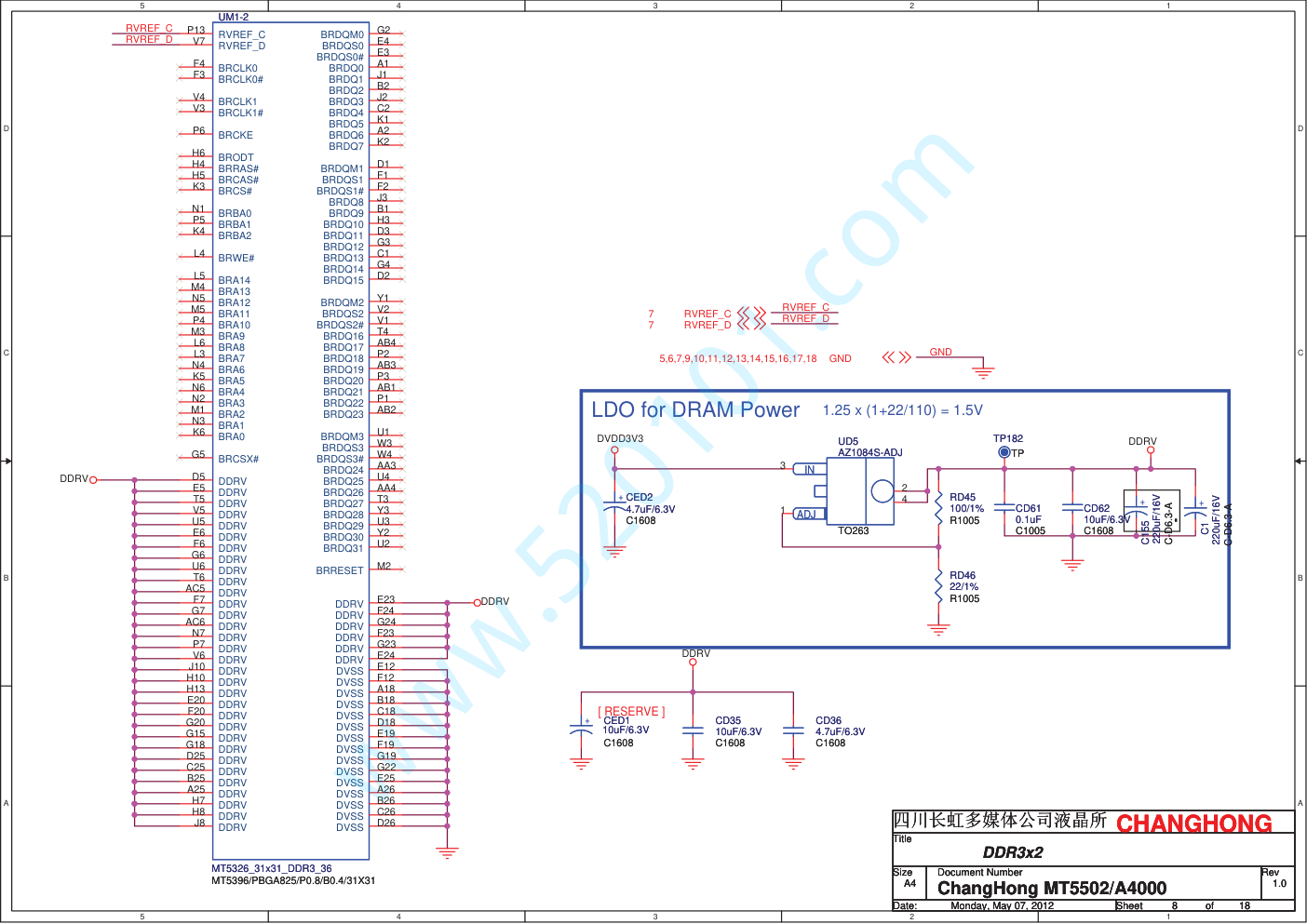Viewport: 1307px width, 924px height.
Task: Select the IN pin of regulator UD5
Action: tap(810, 470)
